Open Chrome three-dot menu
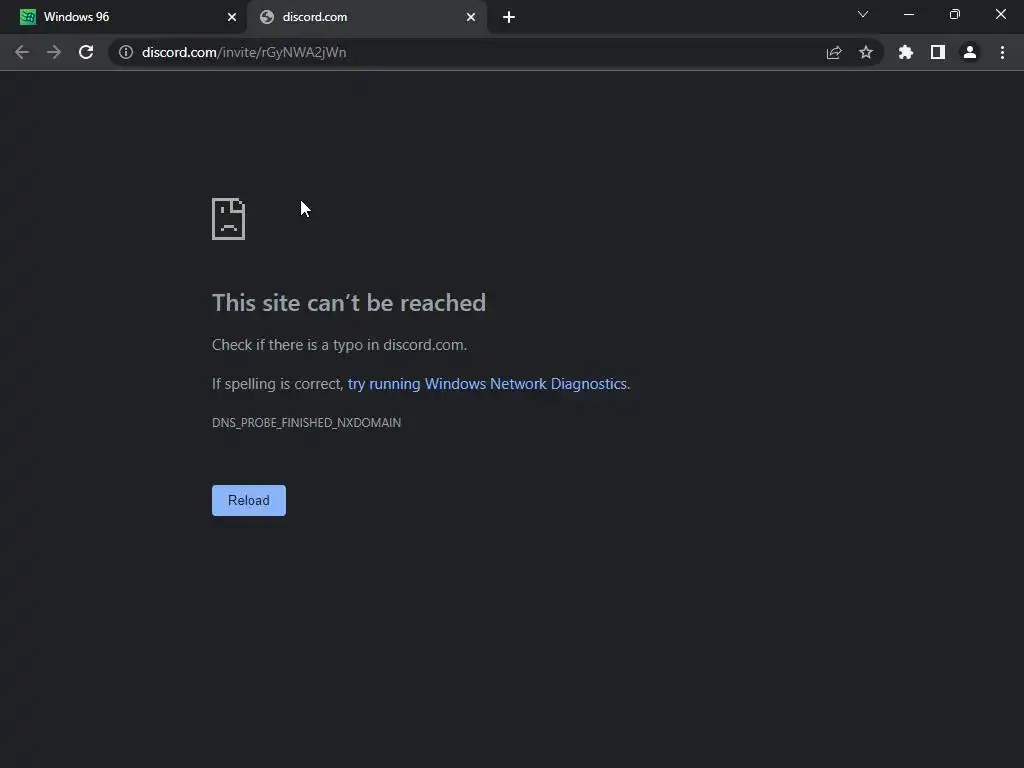Screen dimensions: 1024x768 [x=1002, y=52]
